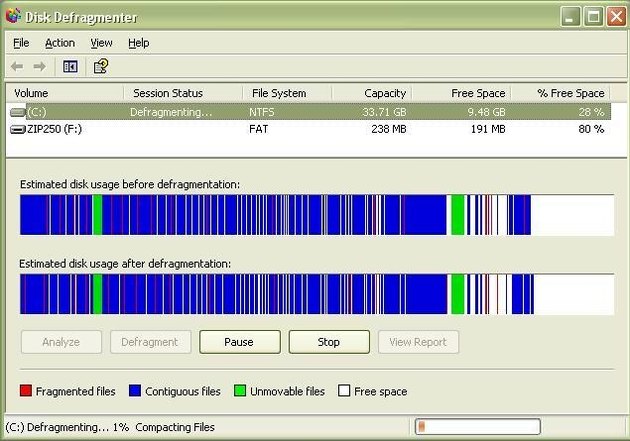630x441 pixels.
Task: Click the 'Free space' legend label
Action: (x=380, y=391)
